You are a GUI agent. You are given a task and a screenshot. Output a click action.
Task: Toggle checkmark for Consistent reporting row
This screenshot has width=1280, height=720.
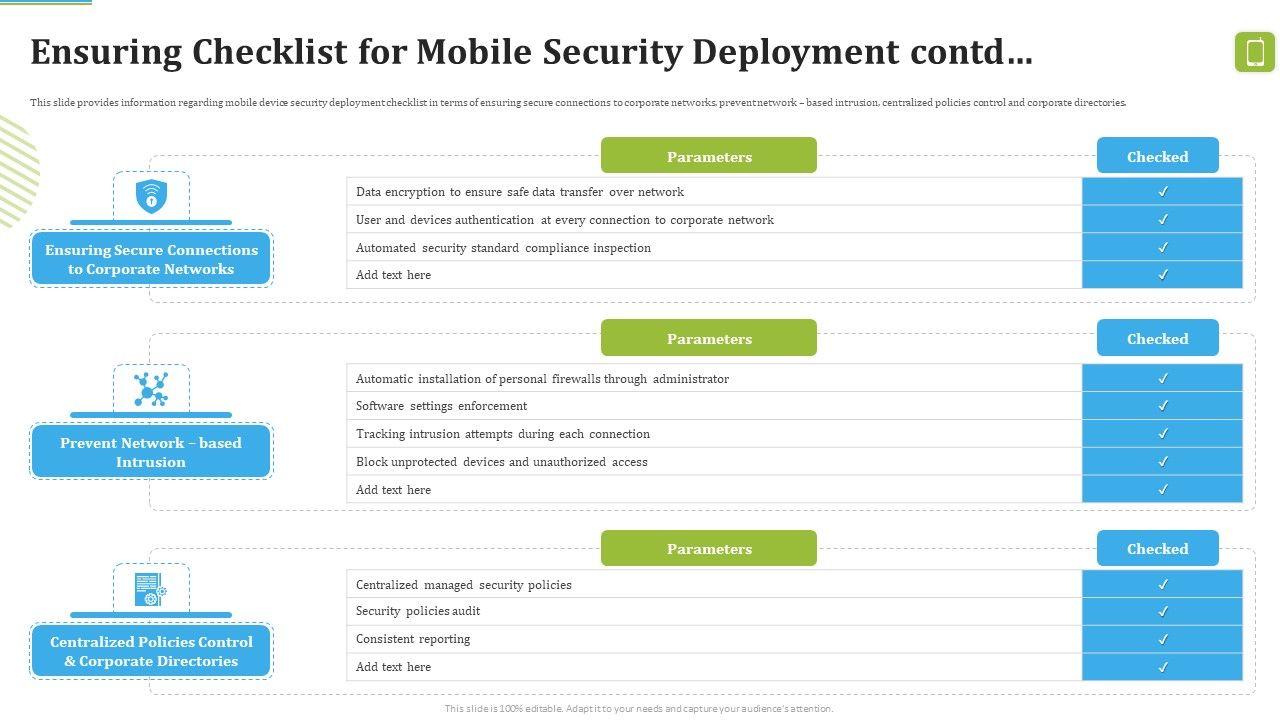coord(1162,639)
